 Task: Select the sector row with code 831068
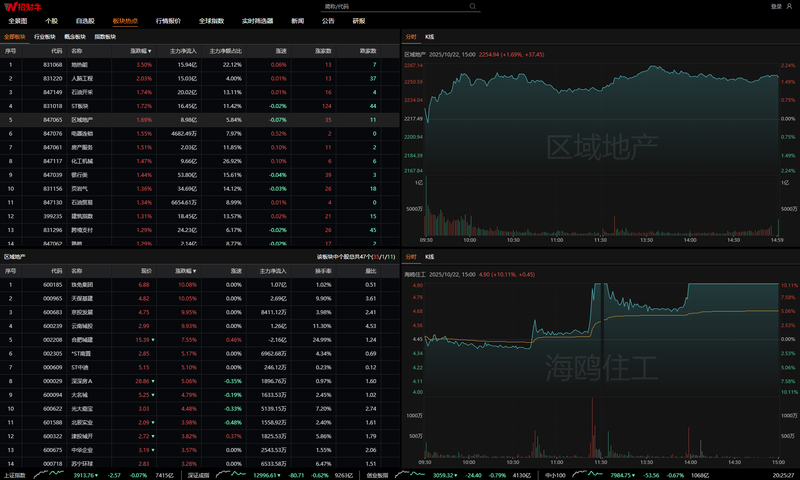(199, 65)
